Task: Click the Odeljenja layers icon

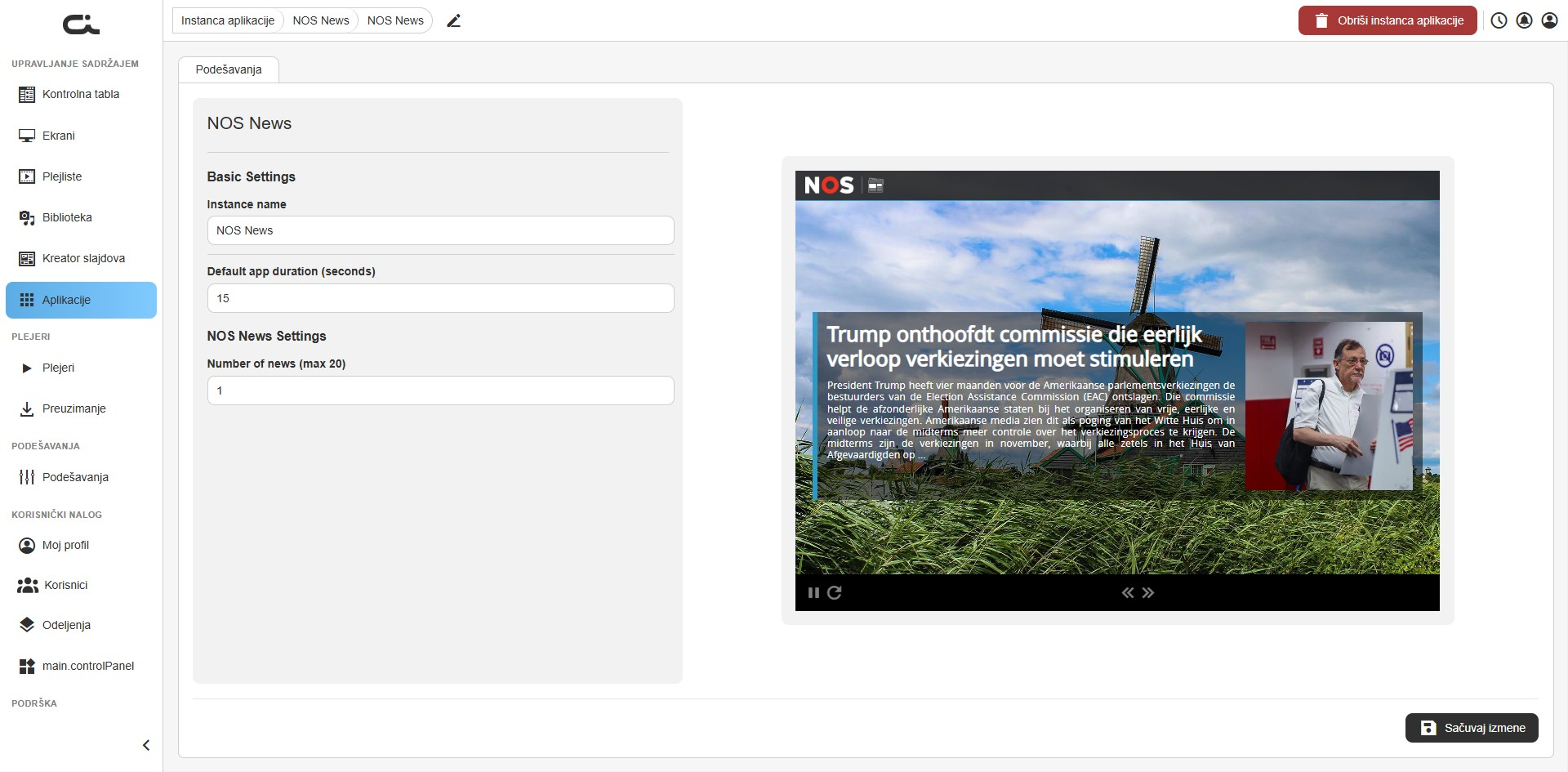Action: pyautogui.click(x=27, y=625)
